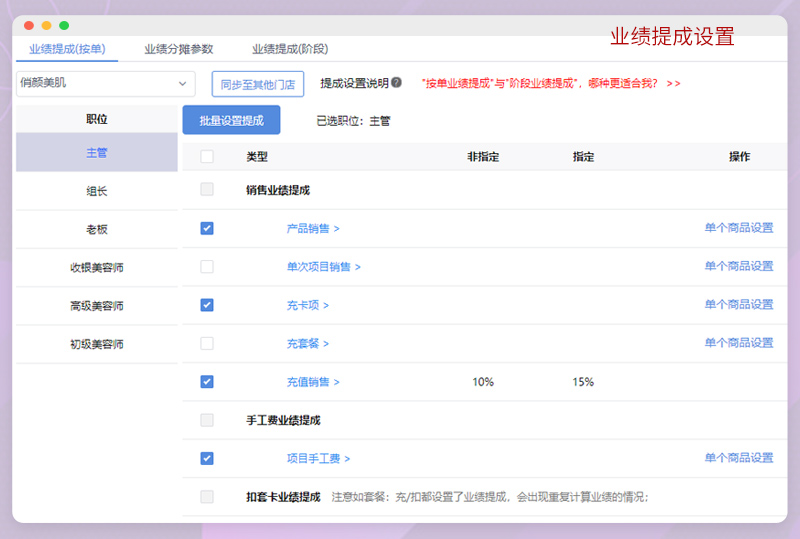The width and height of the screenshot is (800, 539).
Task: Expand the 产品销售 > row
Action: (313, 228)
